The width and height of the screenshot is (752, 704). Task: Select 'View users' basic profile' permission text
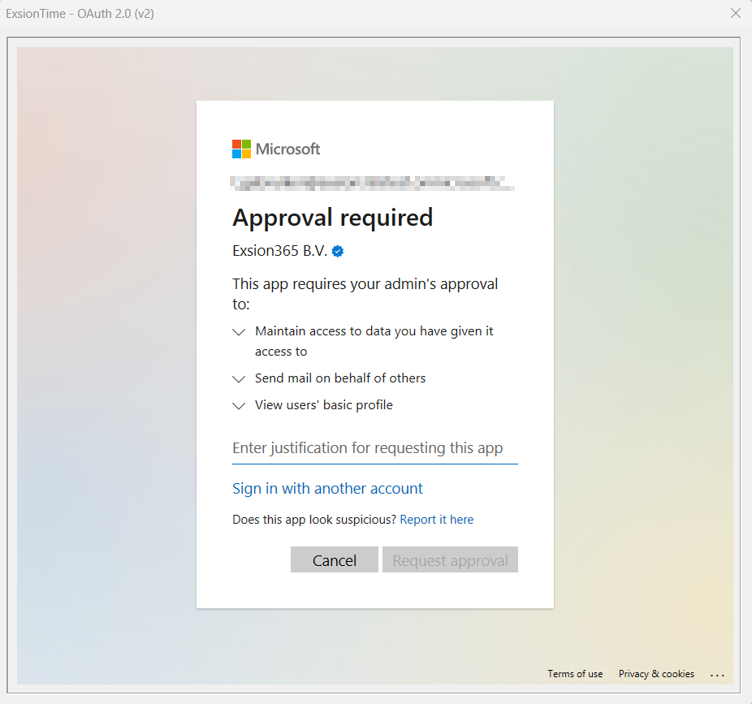[323, 406]
